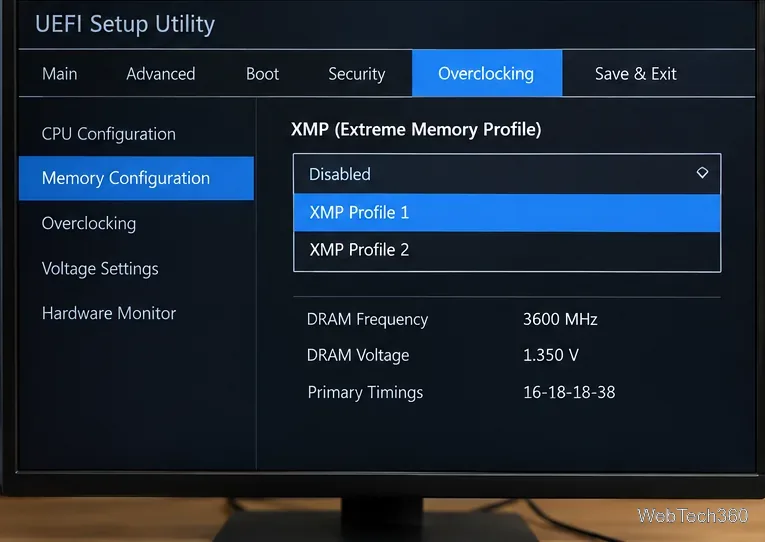Screen dimensions: 765x542
Task: Select the Overclocking tab
Action: [x=487, y=73]
